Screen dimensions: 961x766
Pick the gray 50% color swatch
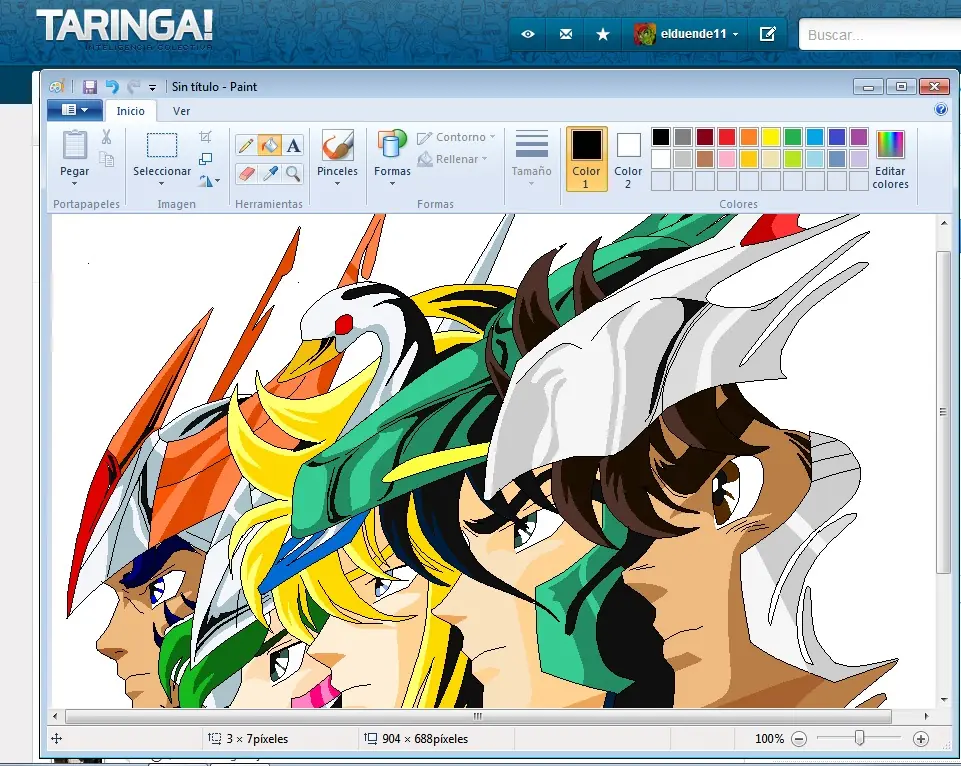coord(683,137)
